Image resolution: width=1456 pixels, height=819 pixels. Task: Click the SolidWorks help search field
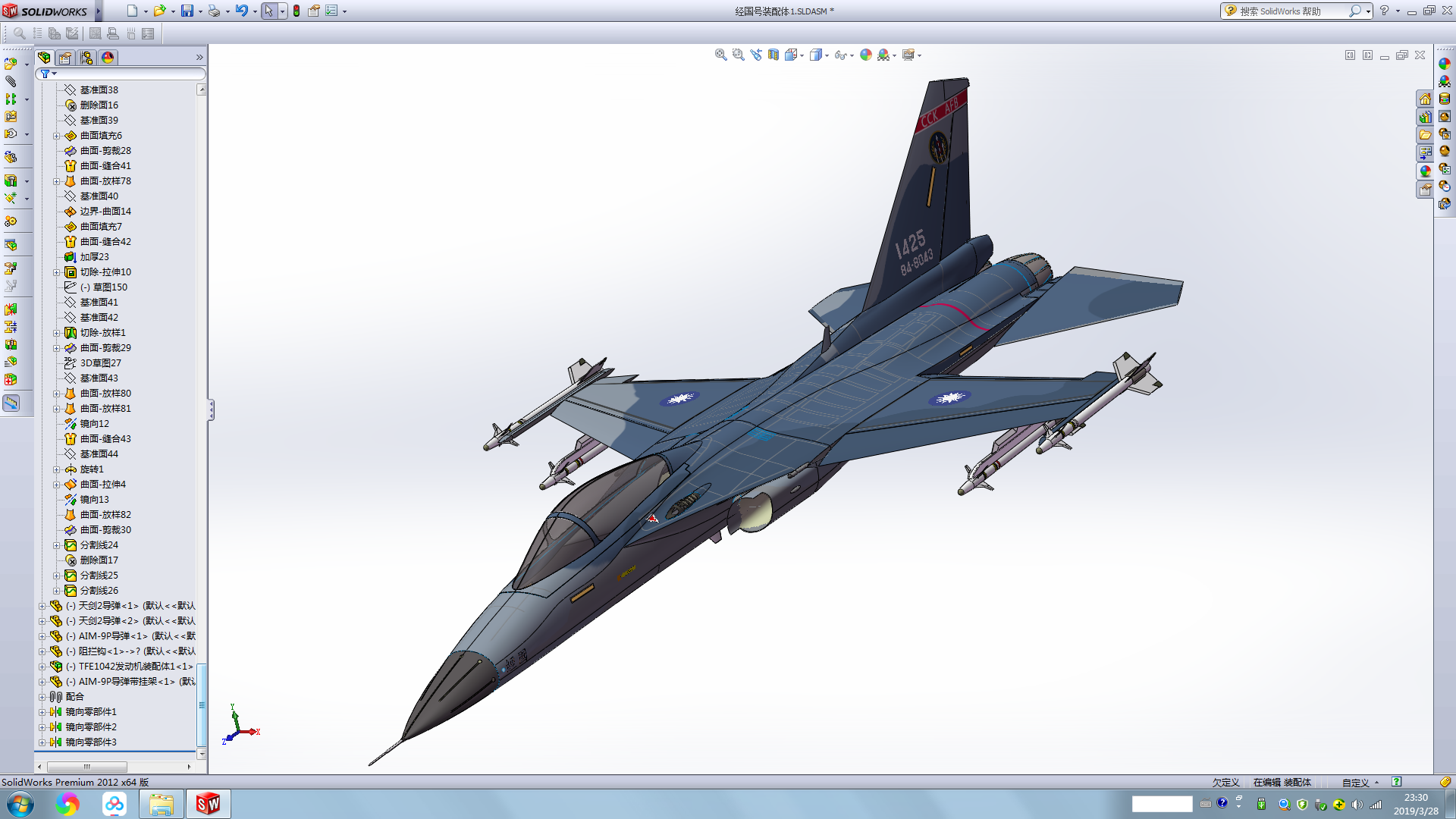[1291, 11]
